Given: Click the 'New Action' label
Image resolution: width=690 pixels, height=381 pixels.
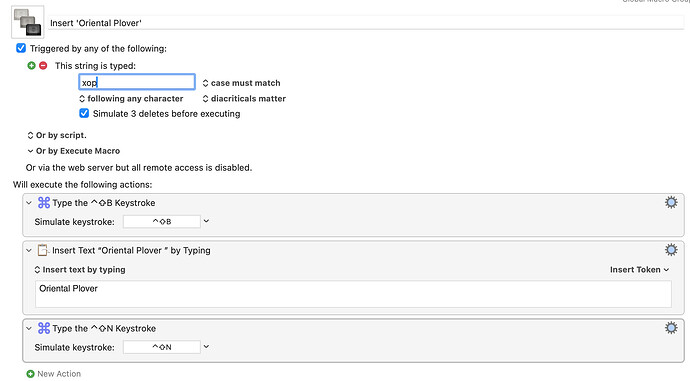Looking at the screenshot, I should click(59, 374).
